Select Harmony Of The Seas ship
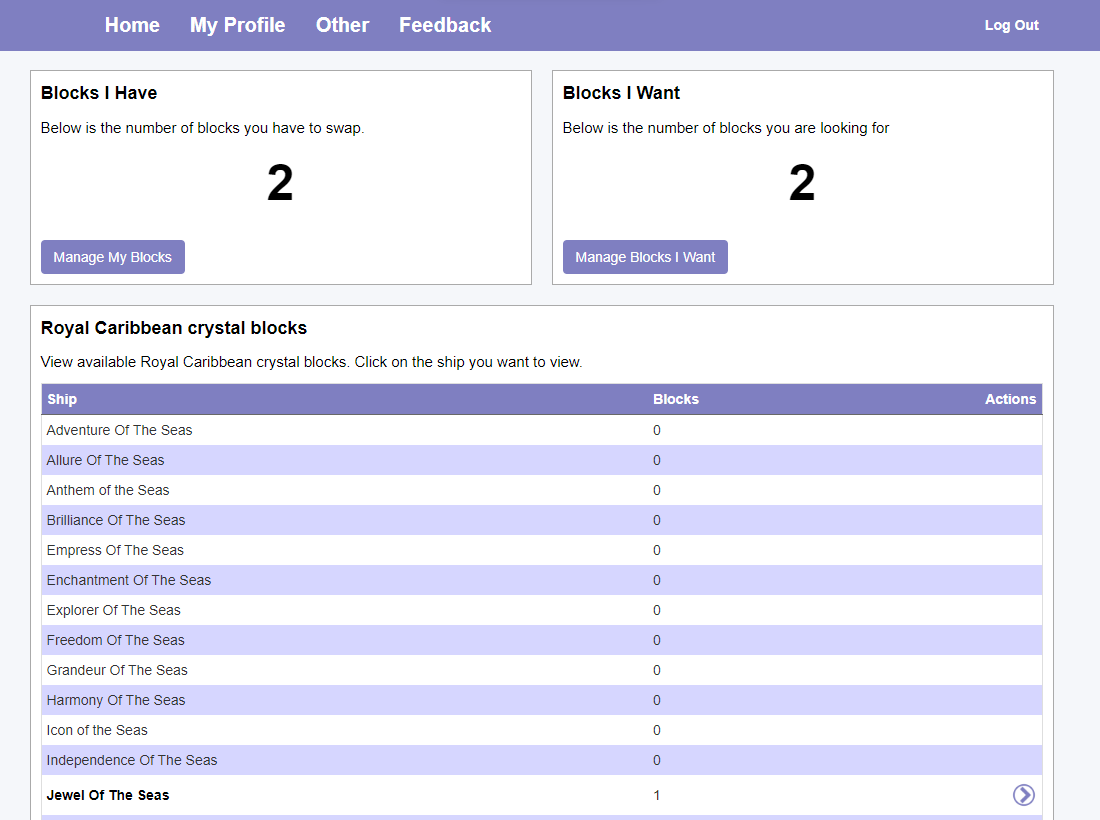1100x820 pixels. coord(116,700)
